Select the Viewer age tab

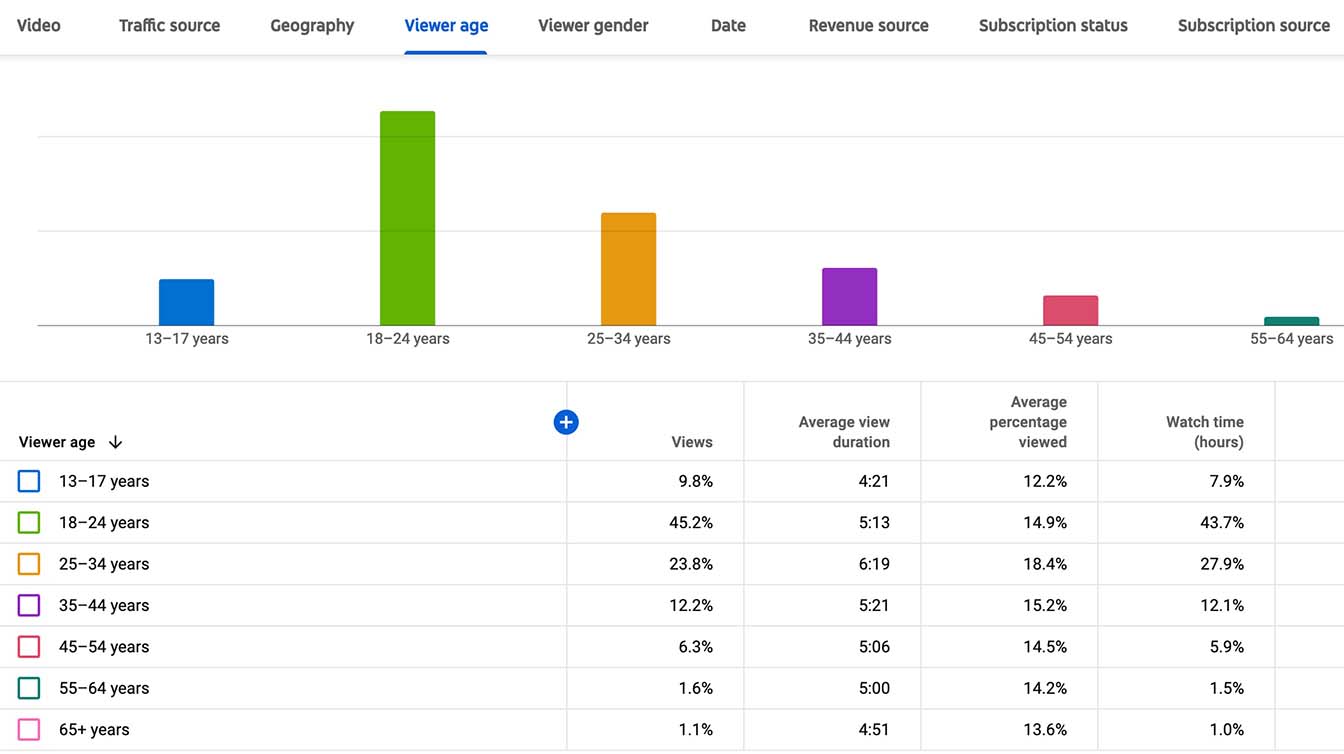[x=446, y=26]
